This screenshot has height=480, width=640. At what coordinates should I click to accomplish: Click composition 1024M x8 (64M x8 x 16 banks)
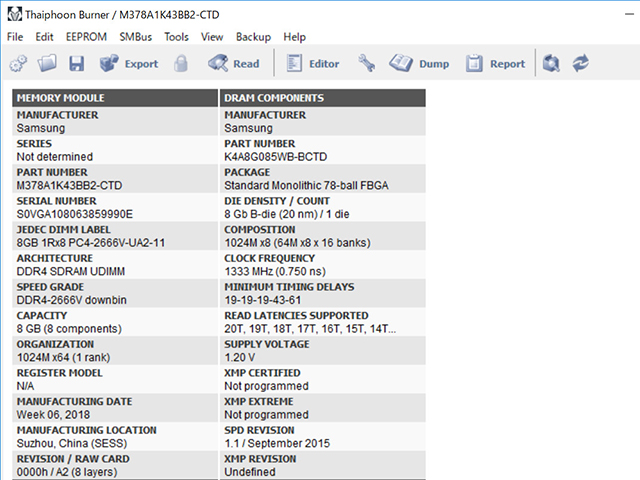coord(297,242)
